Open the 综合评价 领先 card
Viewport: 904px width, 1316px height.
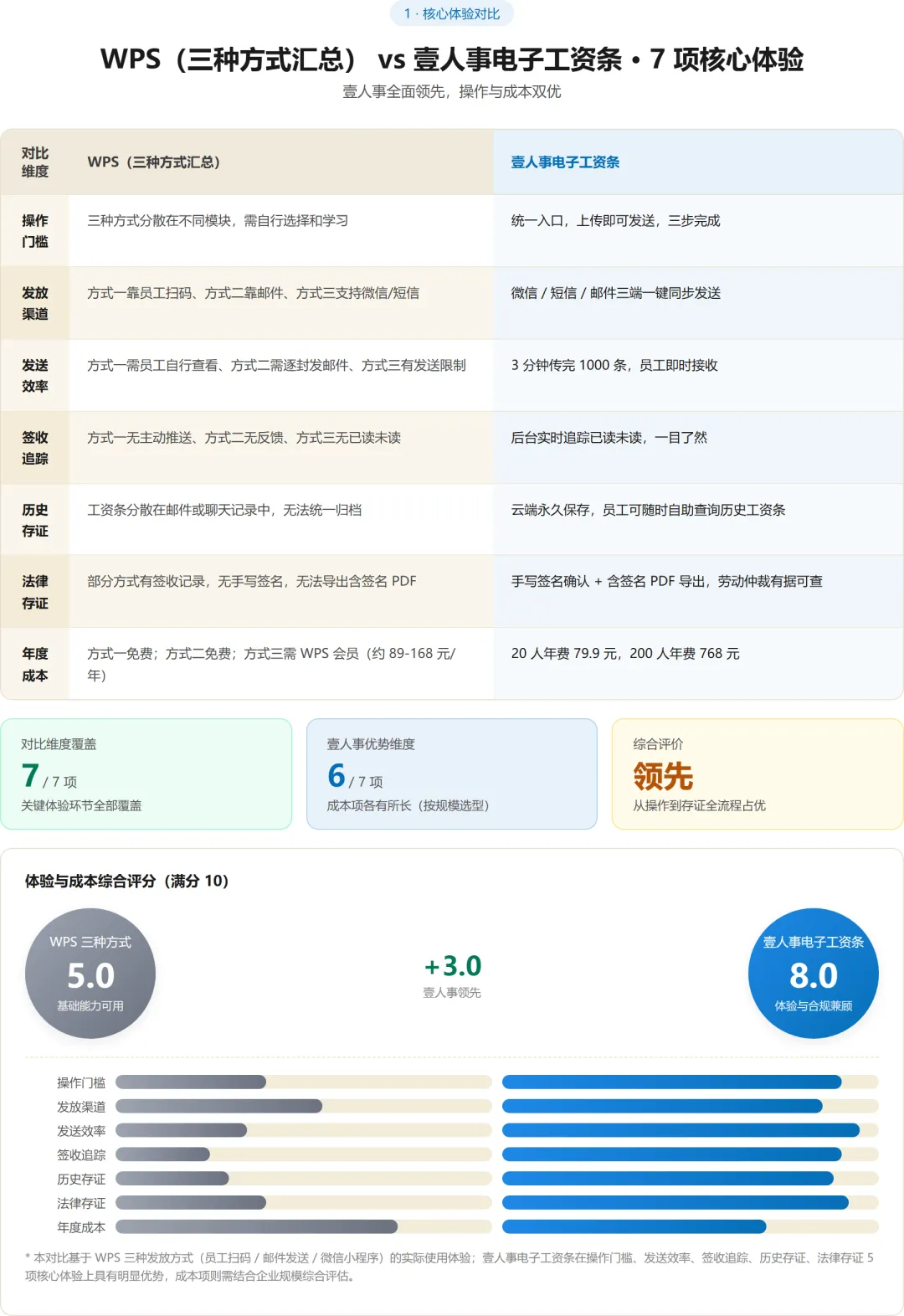pos(758,774)
